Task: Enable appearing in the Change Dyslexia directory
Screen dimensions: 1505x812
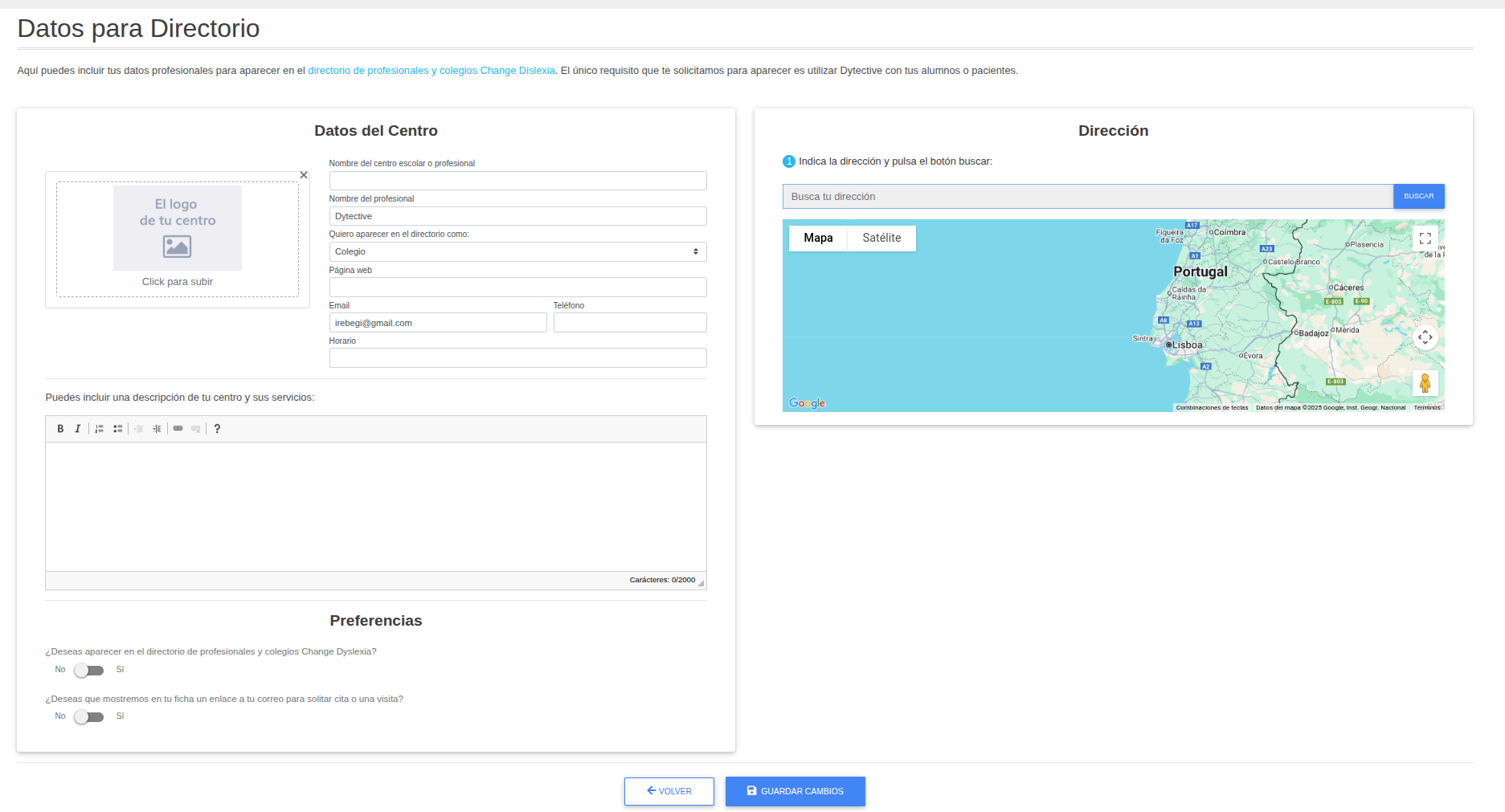Action: [x=89, y=670]
